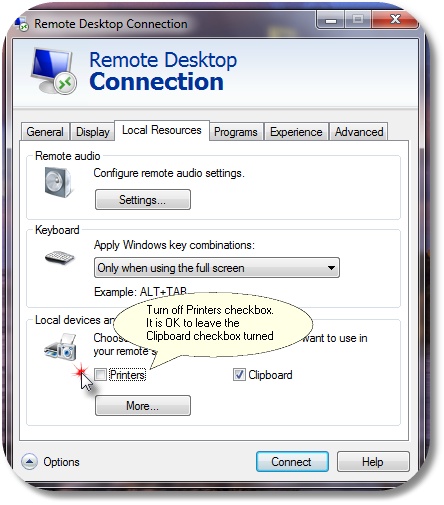Image resolution: width=444 pixels, height=505 pixels.
Task: Click 'Apply Windows key combinations:' label
Action: click(x=174, y=245)
